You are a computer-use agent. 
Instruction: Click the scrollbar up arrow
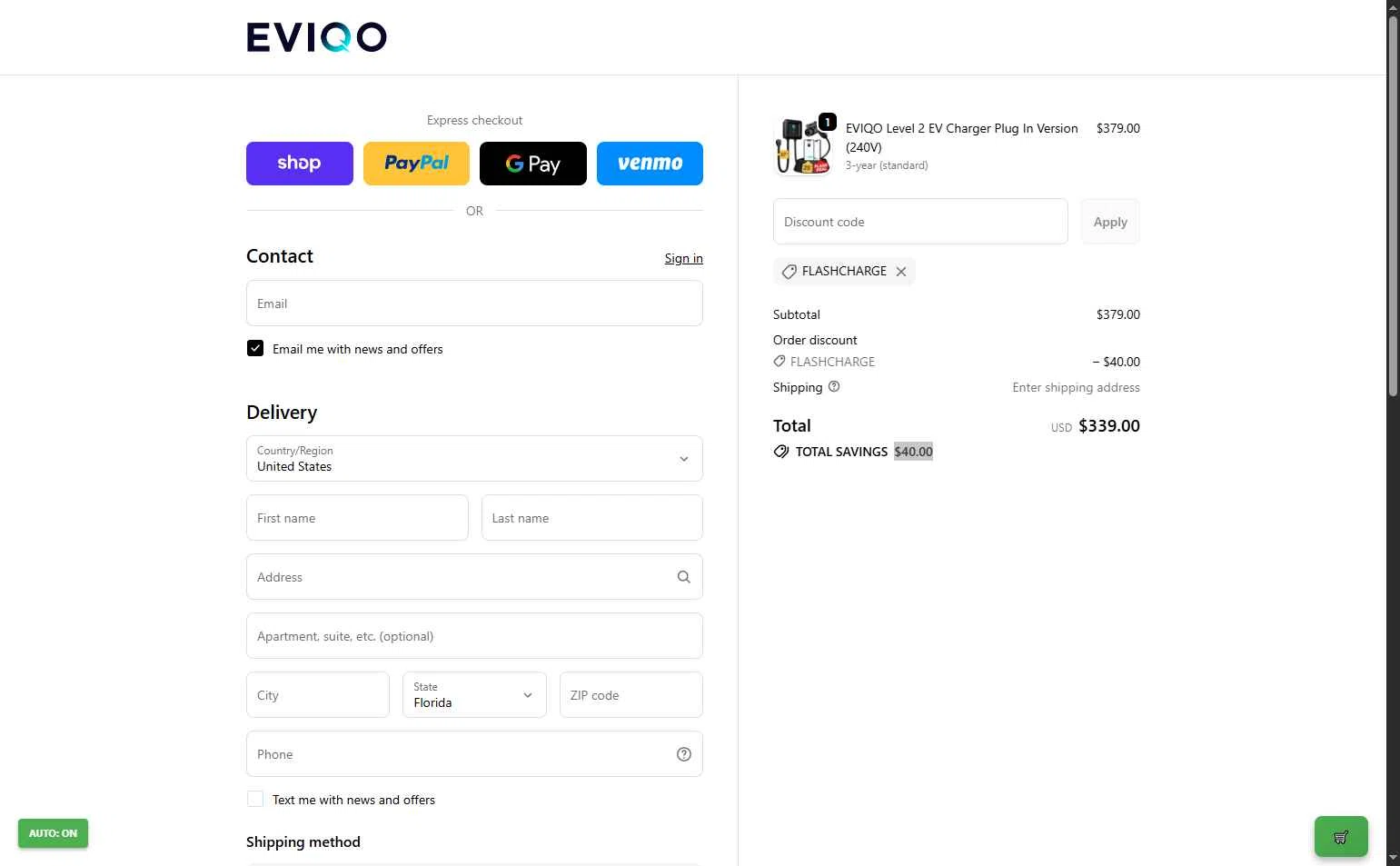pyautogui.click(x=1393, y=6)
